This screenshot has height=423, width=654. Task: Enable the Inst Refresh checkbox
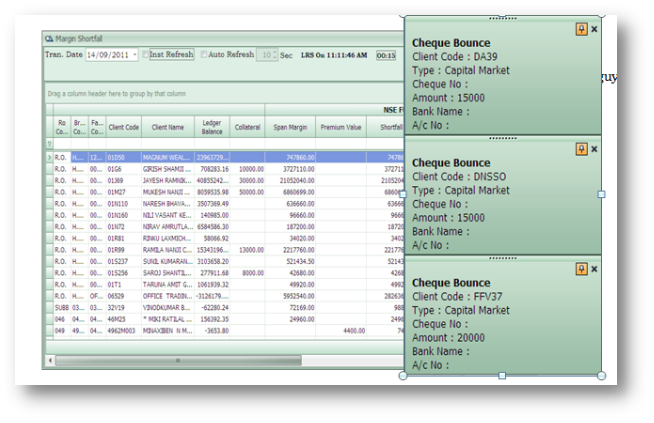click(147, 55)
